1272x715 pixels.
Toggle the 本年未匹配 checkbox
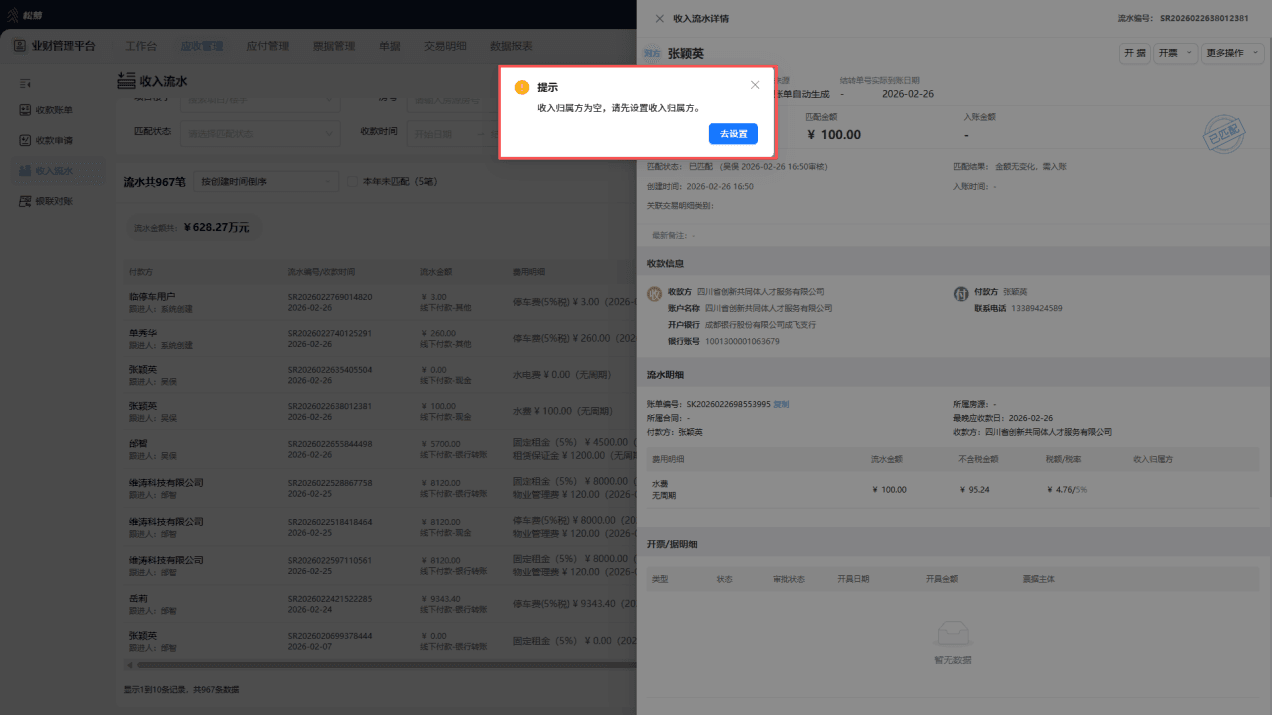[x=351, y=182]
